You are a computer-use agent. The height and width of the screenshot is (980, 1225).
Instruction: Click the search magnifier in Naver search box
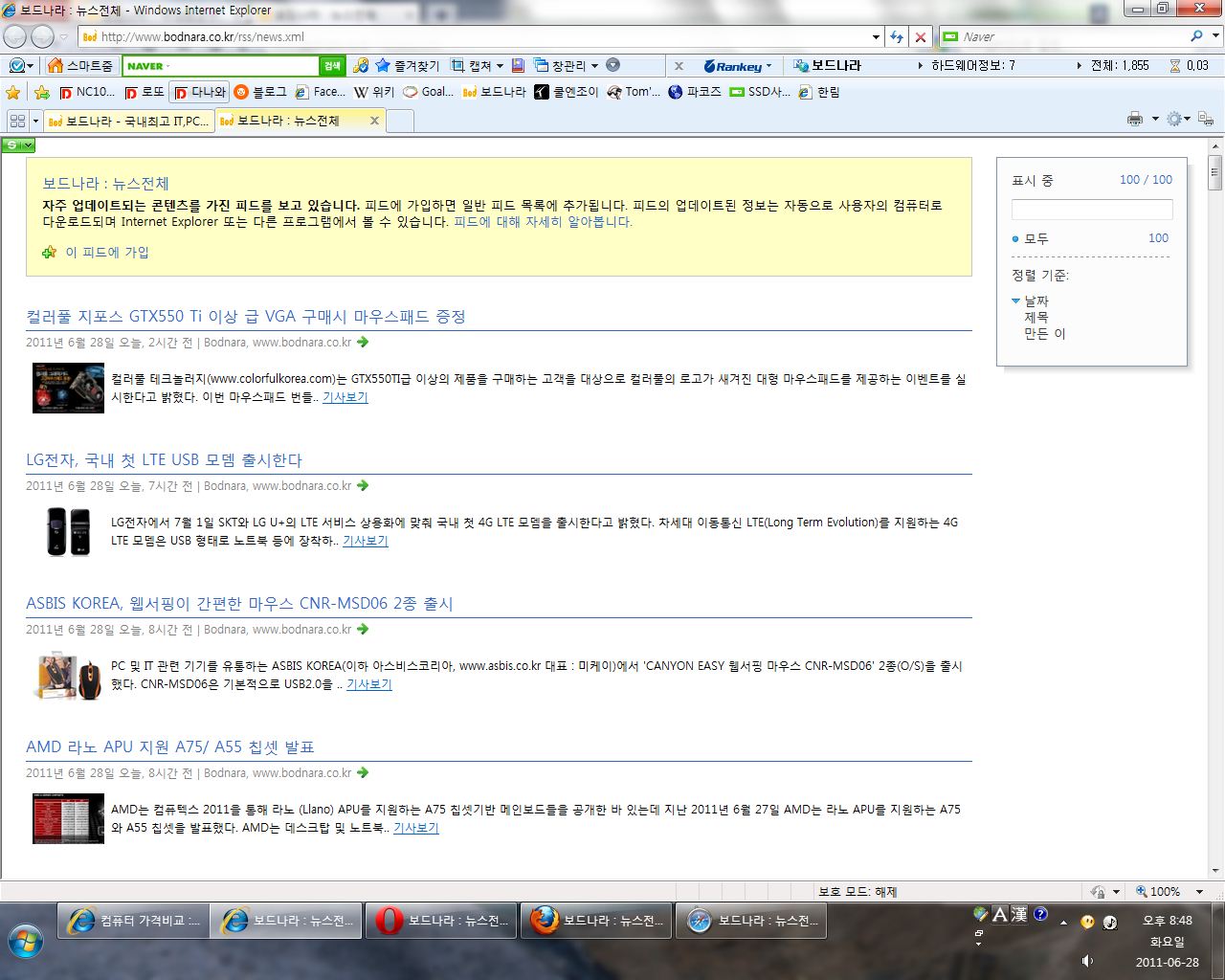[x=1196, y=36]
